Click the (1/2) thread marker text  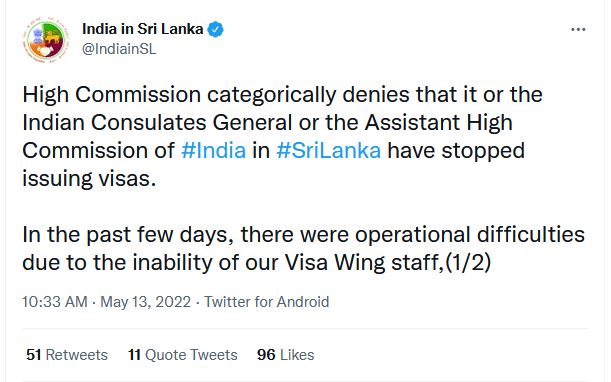pos(468,262)
